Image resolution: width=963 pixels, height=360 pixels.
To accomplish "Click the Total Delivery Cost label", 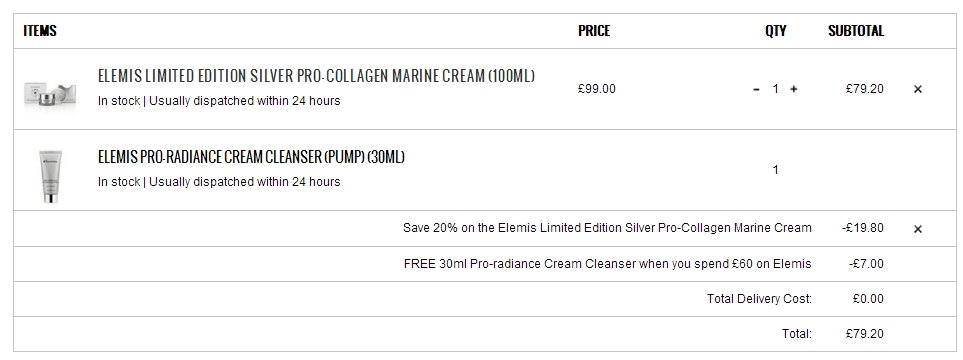I will [759, 299].
